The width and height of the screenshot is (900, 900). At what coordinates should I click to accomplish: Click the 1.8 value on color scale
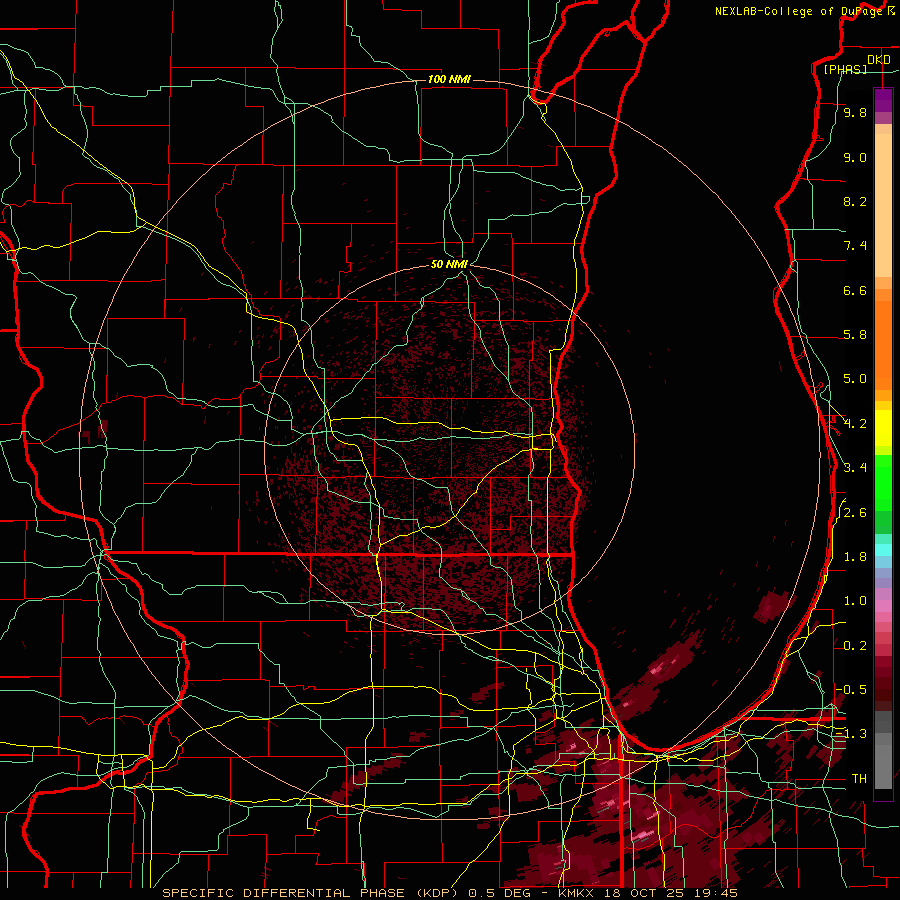click(x=855, y=557)
